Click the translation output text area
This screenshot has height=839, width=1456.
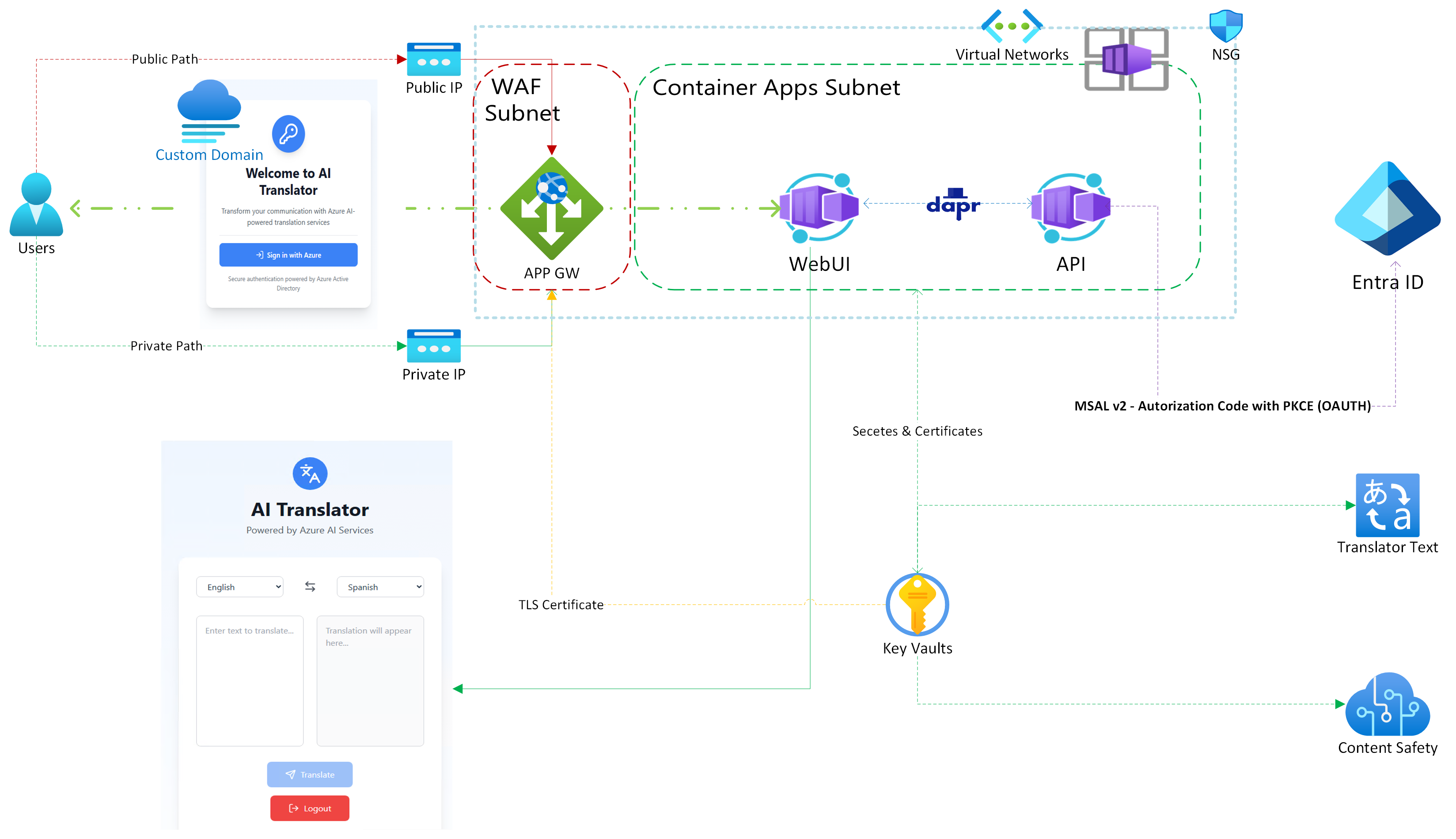370,681
